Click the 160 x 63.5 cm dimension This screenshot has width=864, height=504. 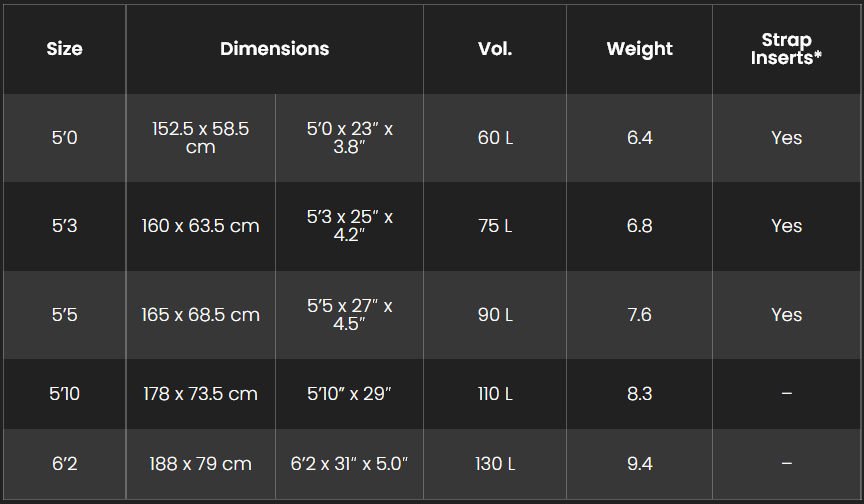point(201,226)
